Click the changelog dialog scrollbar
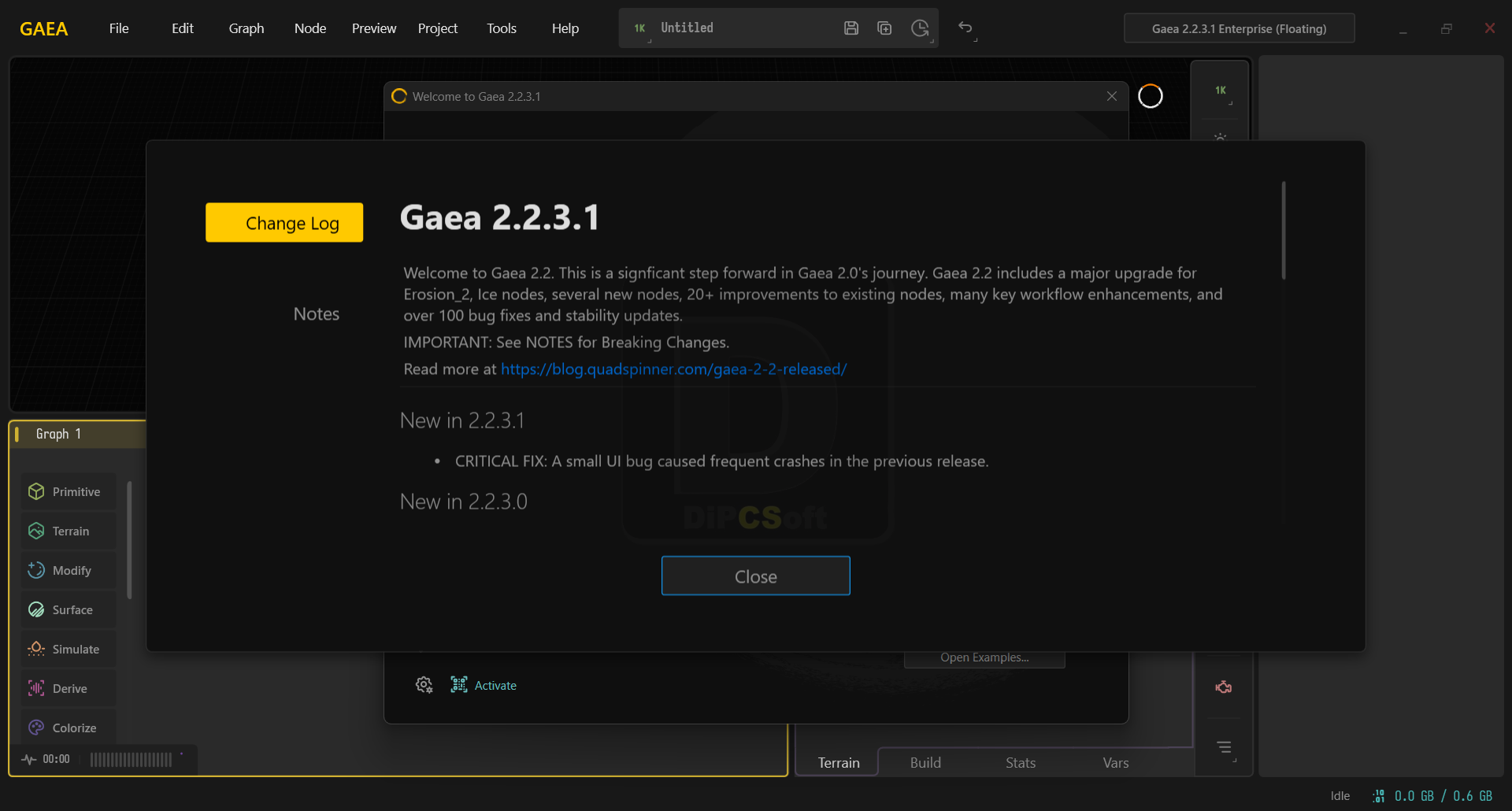Image resolution: width=1512 pixels, height=811 pixels. [x=1284, y=230]
